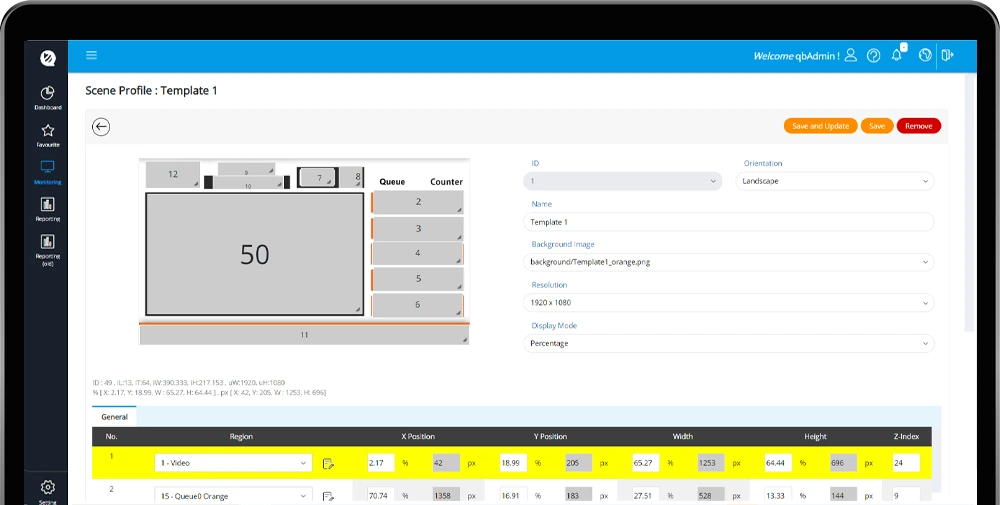
Task: Open the ID dropdown
Action: (622, 181)
